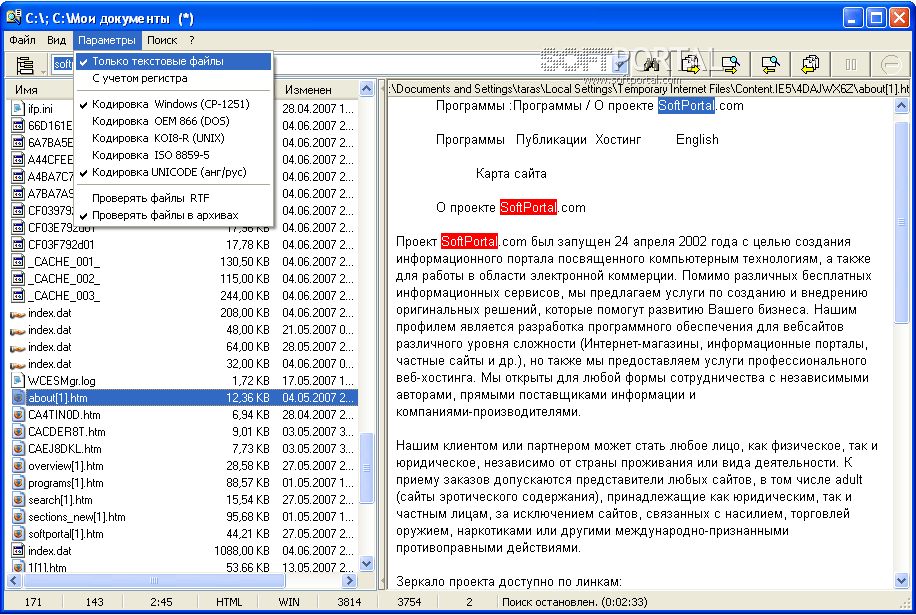Click the WCESMgr.log file icon
Viewport: 916px width, 615px height.
(x=18, y=381)
